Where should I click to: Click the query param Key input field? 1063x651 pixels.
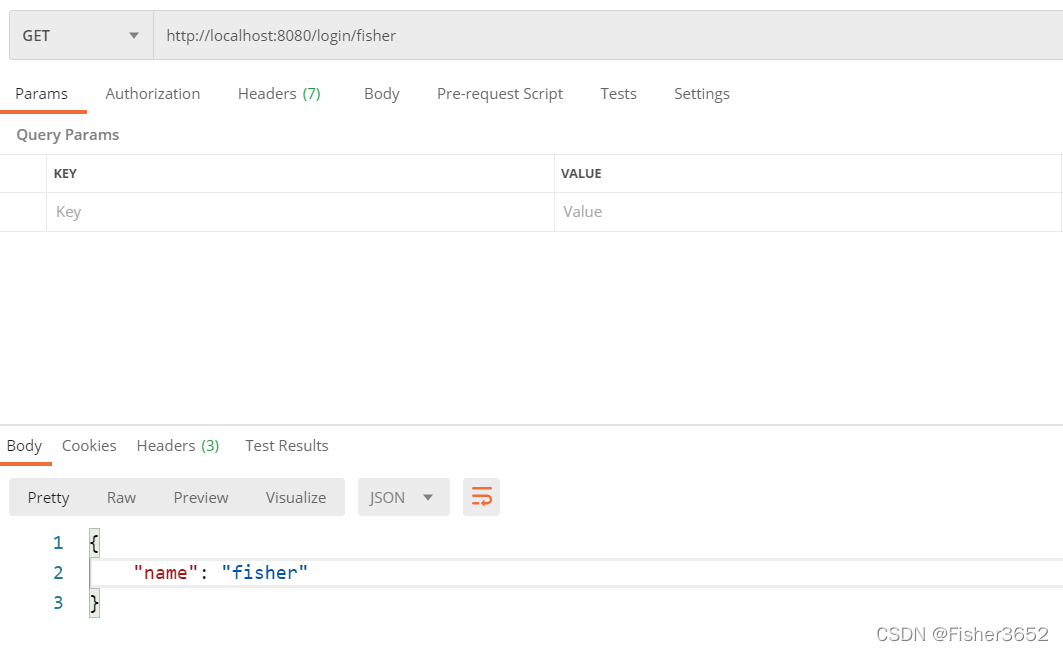pyautogui.click(x=300, y=212)
